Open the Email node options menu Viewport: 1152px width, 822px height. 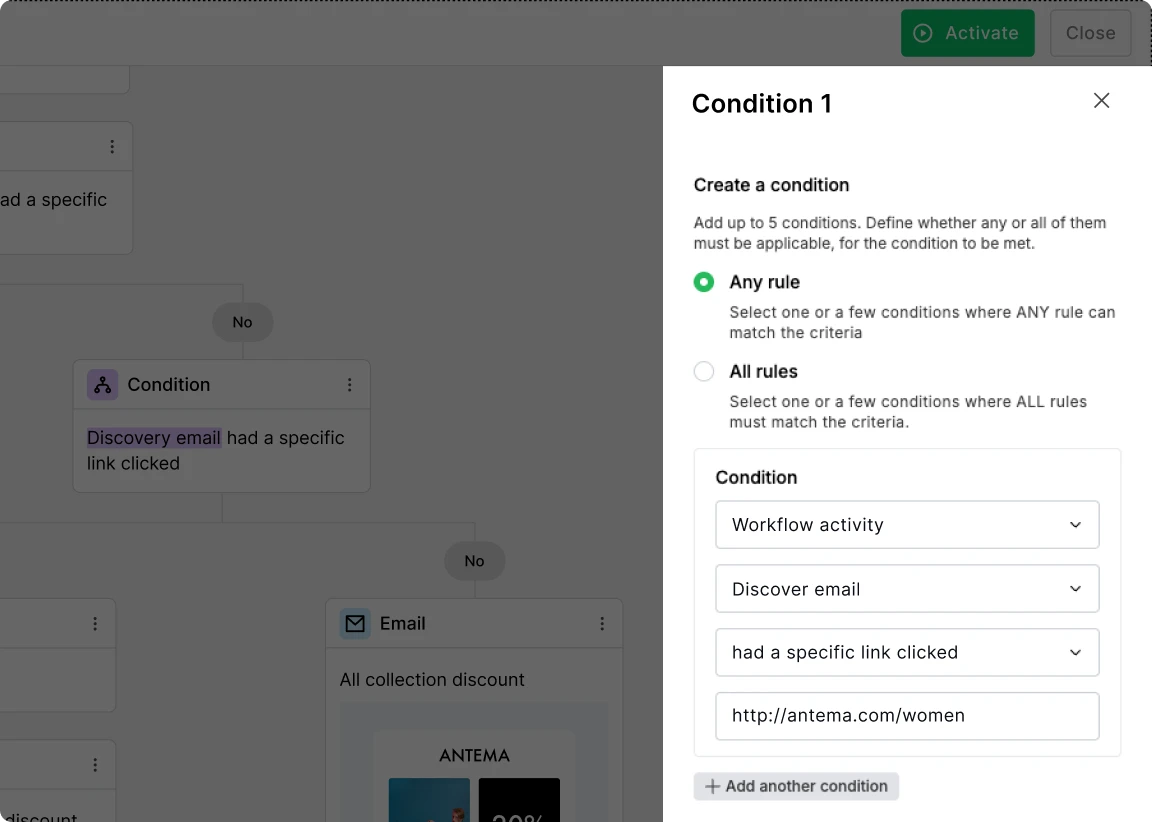pyautogui.click(x=602, y=623)
